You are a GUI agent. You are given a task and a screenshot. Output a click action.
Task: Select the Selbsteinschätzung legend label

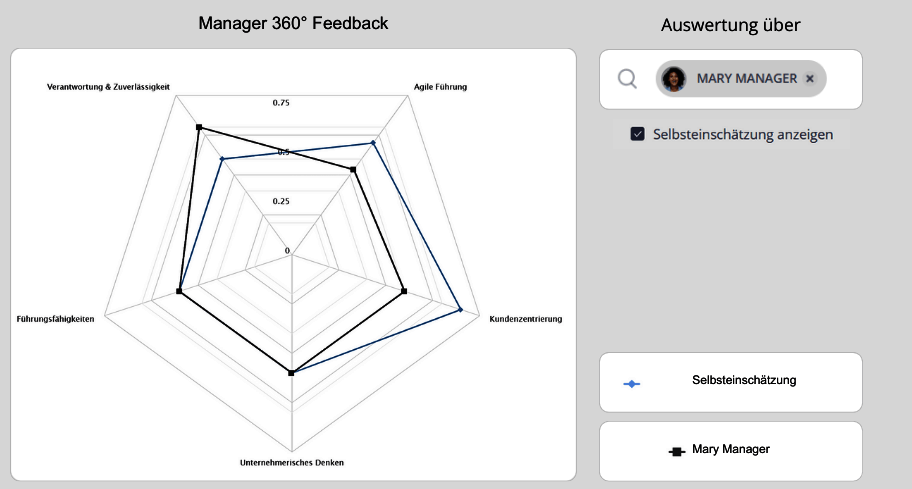[744, 380]
